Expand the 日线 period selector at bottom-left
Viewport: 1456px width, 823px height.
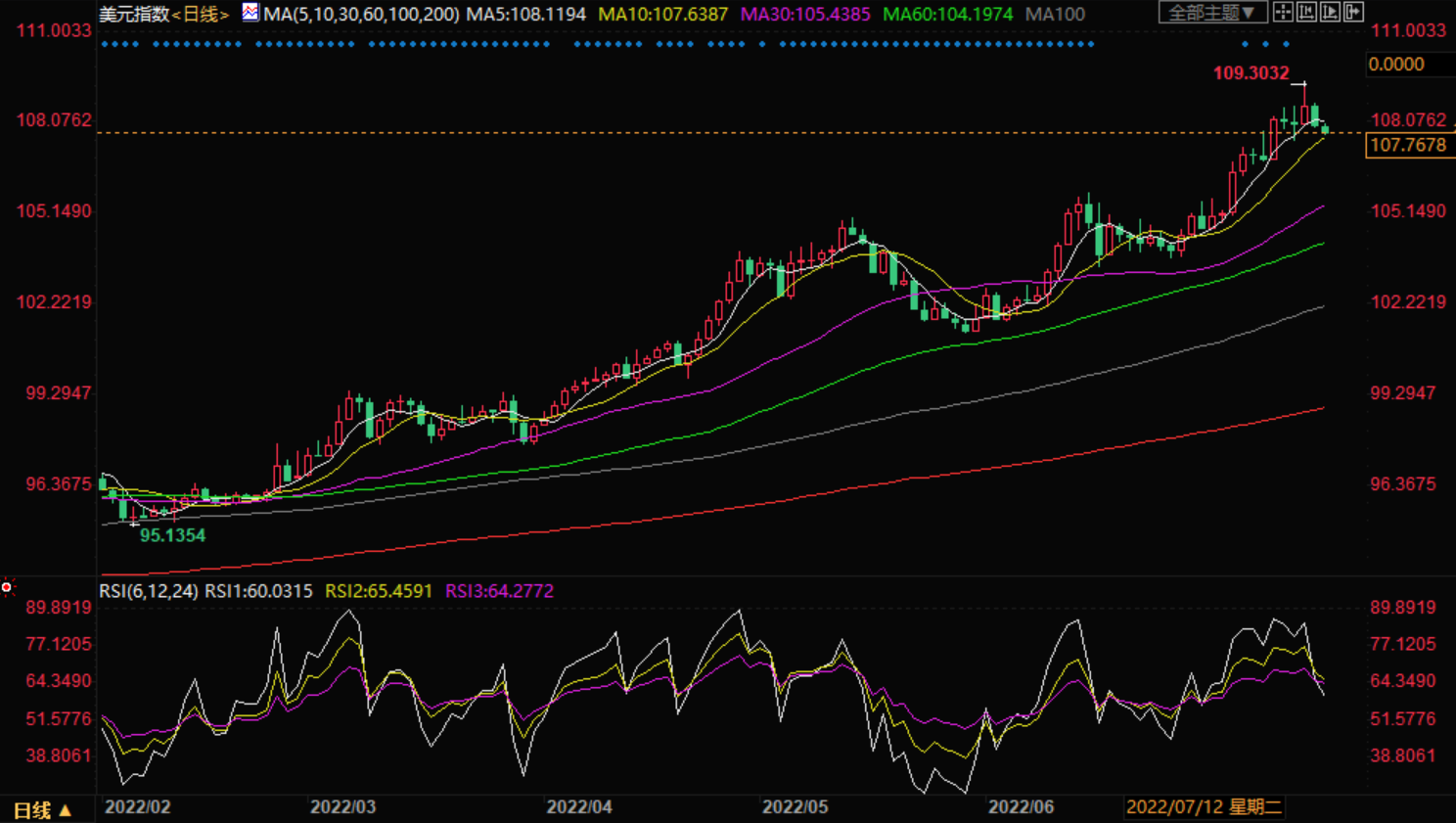coord(41,809)
